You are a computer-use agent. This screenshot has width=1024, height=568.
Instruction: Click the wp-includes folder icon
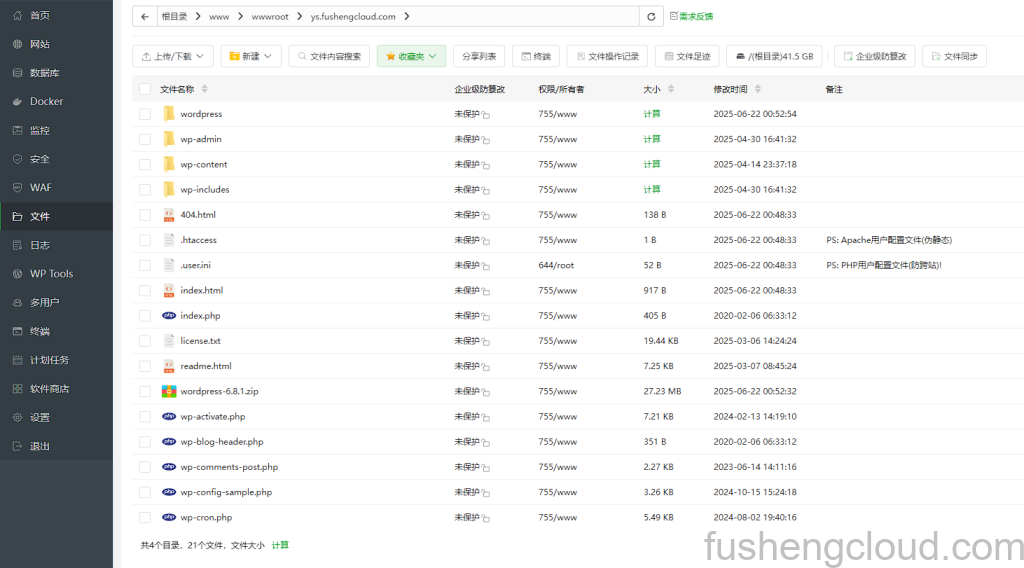tap(168, 189)
